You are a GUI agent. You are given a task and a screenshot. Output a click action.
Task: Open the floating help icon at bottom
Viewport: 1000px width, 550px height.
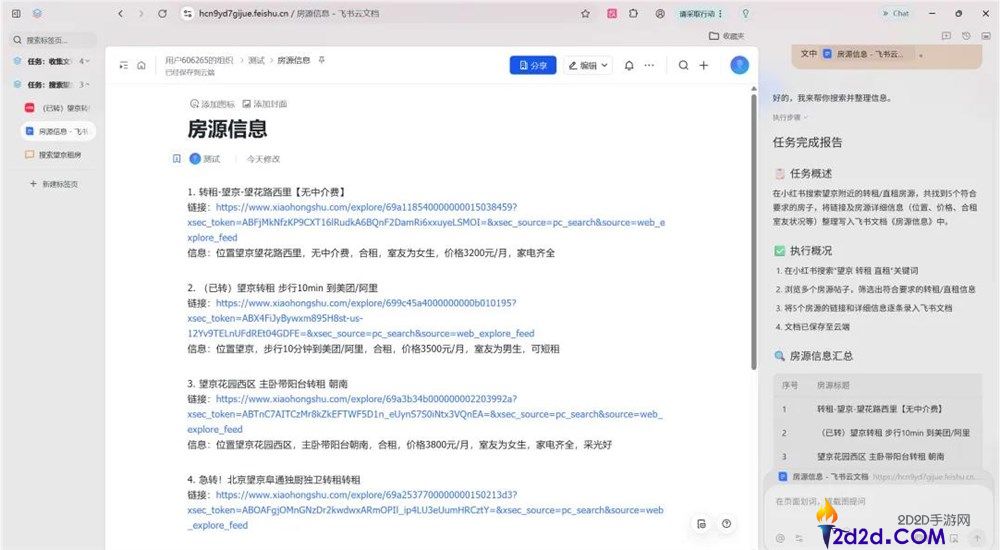(x=726, y=524)
